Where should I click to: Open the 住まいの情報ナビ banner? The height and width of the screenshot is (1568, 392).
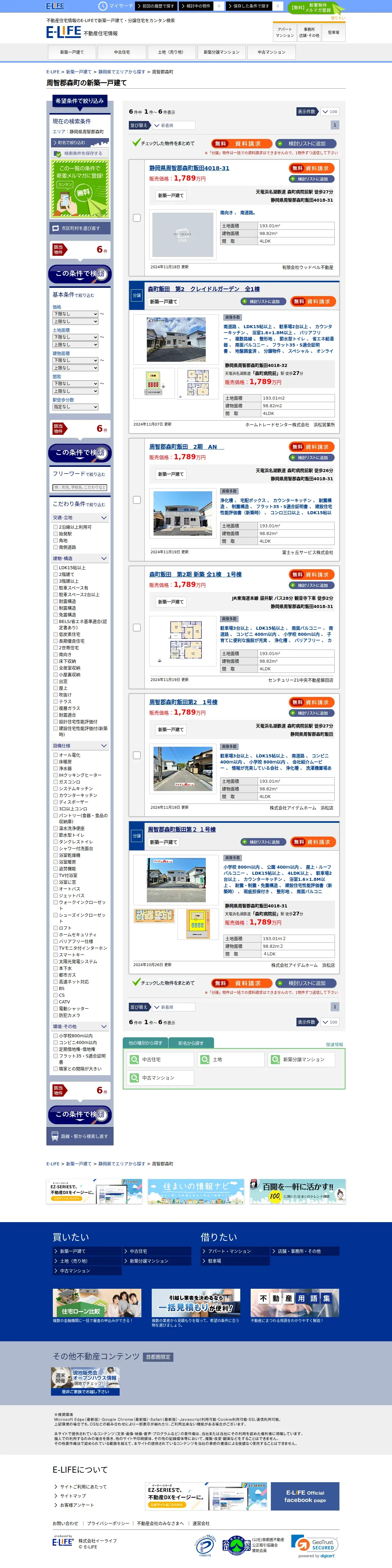(x=196, y=1191)
